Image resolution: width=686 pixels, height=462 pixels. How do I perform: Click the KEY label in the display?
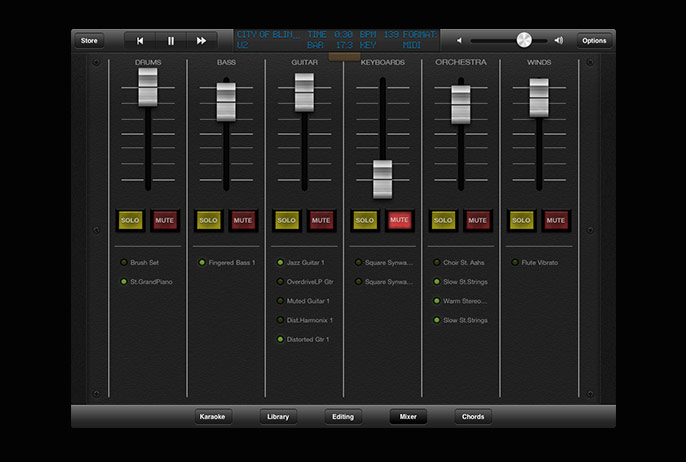368,45
